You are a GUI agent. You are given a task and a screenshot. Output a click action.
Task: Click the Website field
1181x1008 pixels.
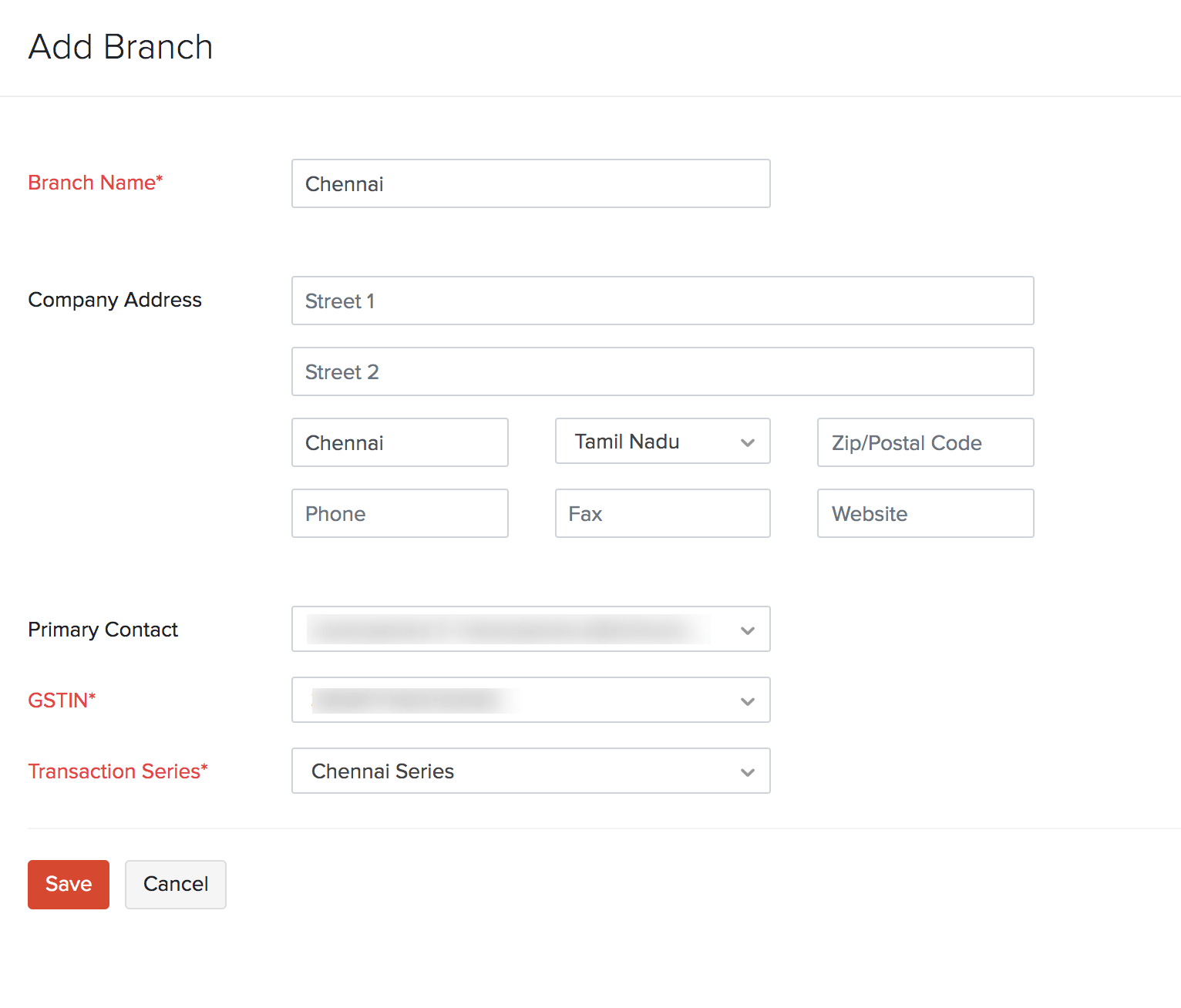click(x=925, y=513)
